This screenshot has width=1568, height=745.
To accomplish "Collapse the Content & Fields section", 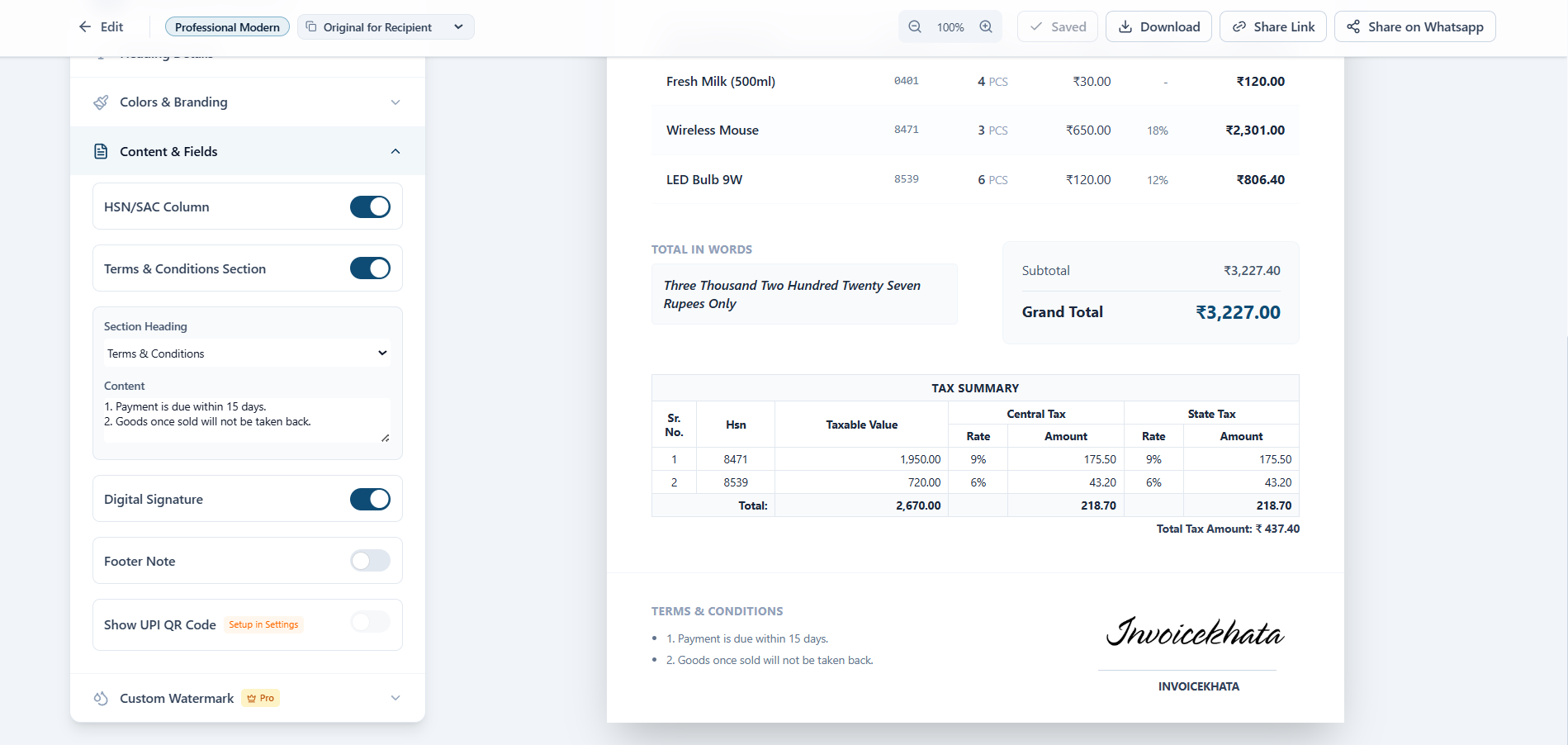I will (395, 151).
